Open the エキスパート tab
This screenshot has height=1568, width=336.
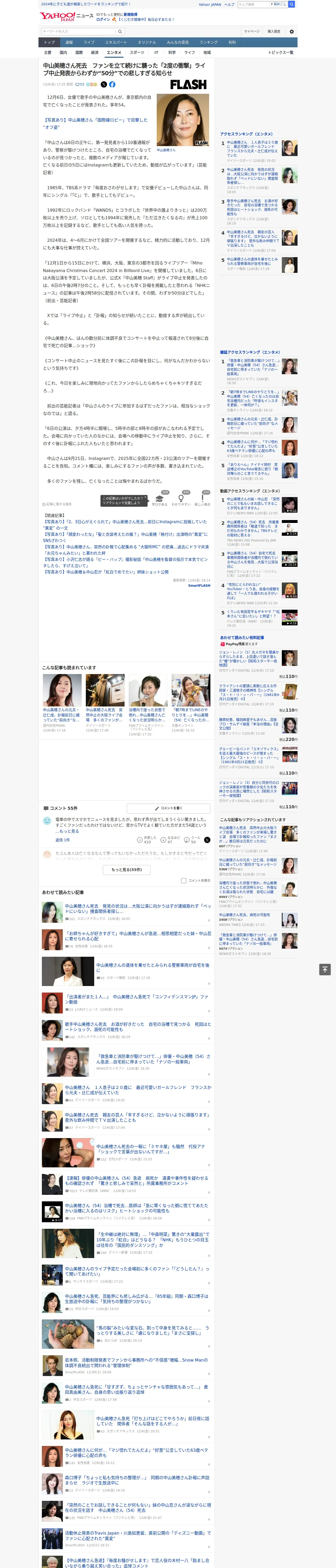pyautogui.click(x=116, y=43)
